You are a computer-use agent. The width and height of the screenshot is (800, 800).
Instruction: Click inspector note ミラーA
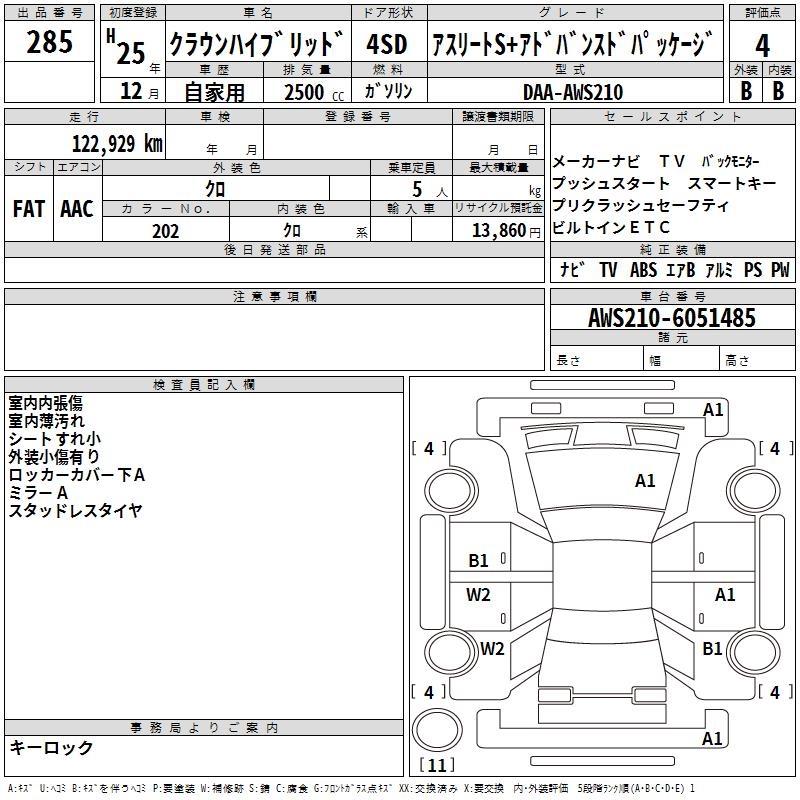[x=38, y=492]
